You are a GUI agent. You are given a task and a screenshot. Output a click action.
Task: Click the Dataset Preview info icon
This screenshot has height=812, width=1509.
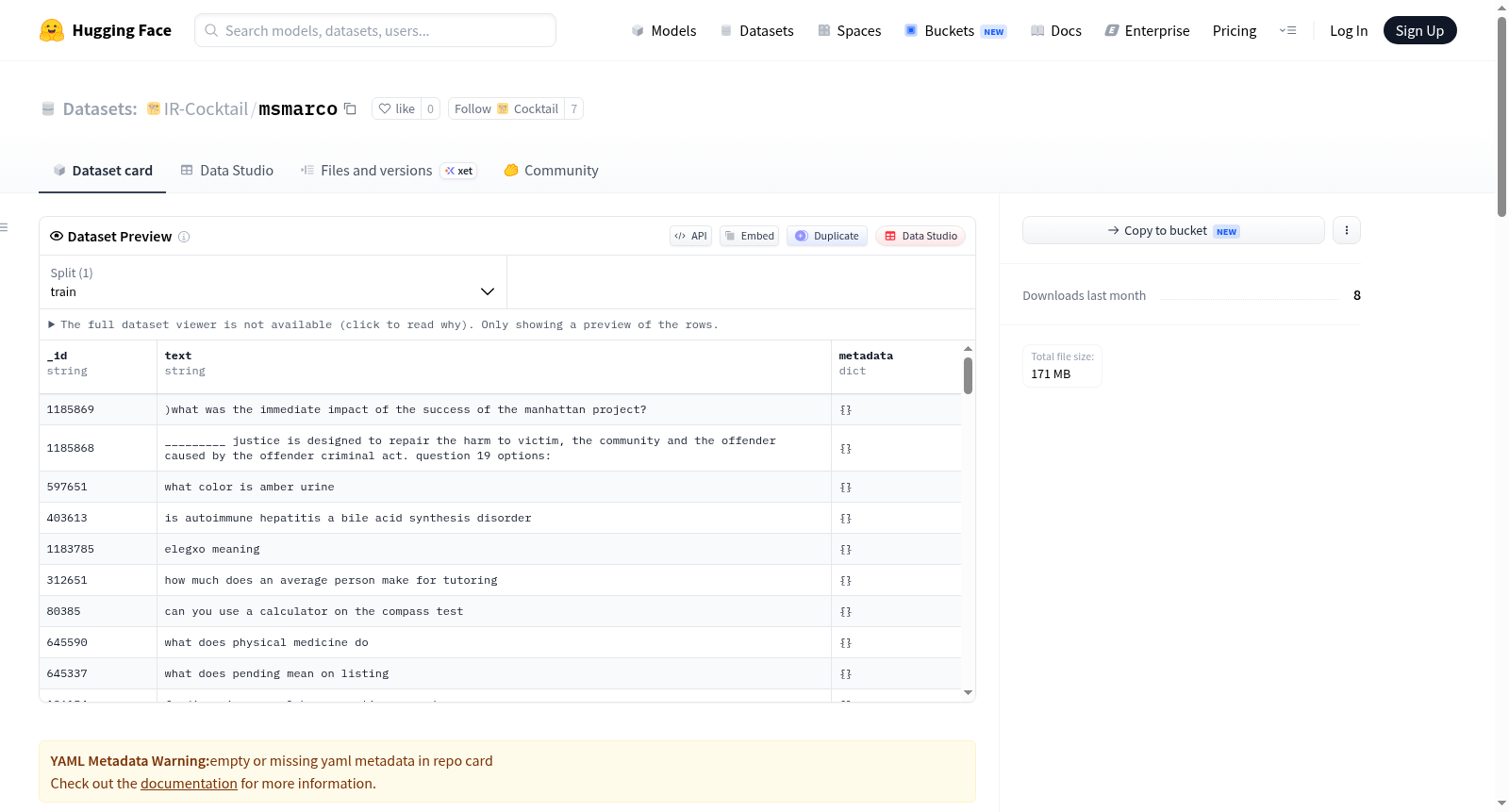tap(184, 237)
